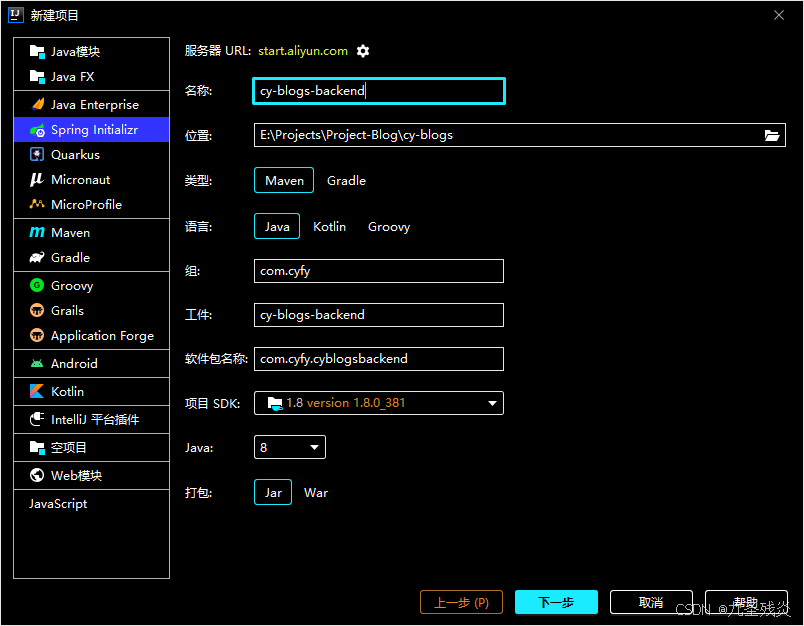Image resolution: width=804 pixels, height=626 pixels.
Task: Click the Micronaut mu icon
Action: coord(37,179)
